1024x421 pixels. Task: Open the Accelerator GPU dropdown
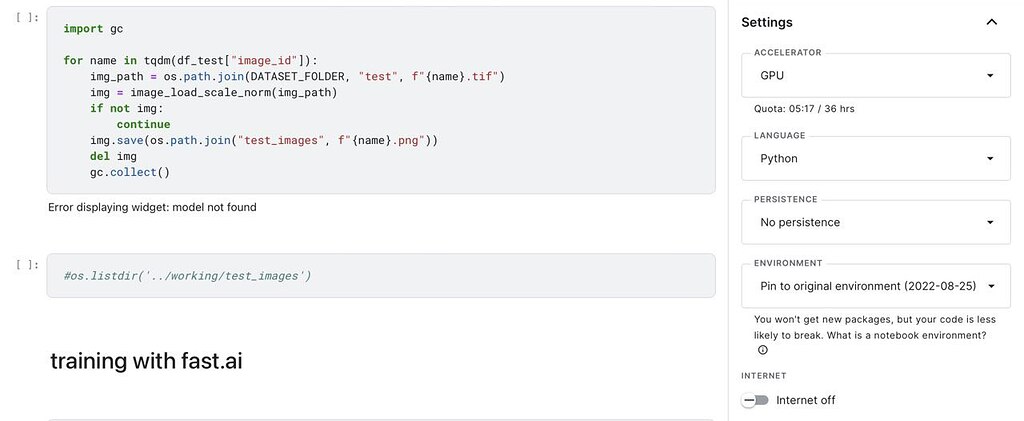[876, 76]
